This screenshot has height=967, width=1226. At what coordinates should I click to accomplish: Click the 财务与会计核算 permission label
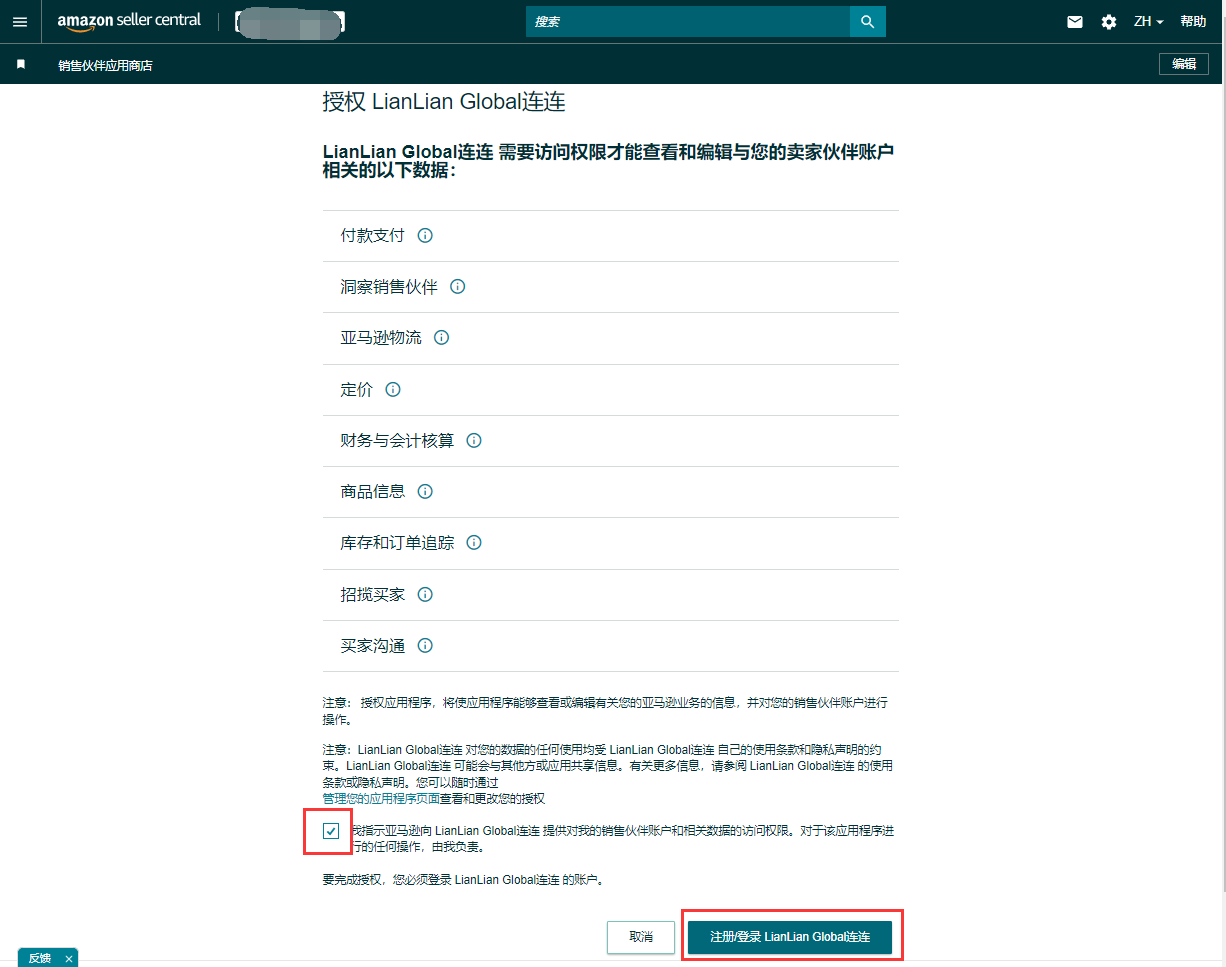tap(397, 441)
